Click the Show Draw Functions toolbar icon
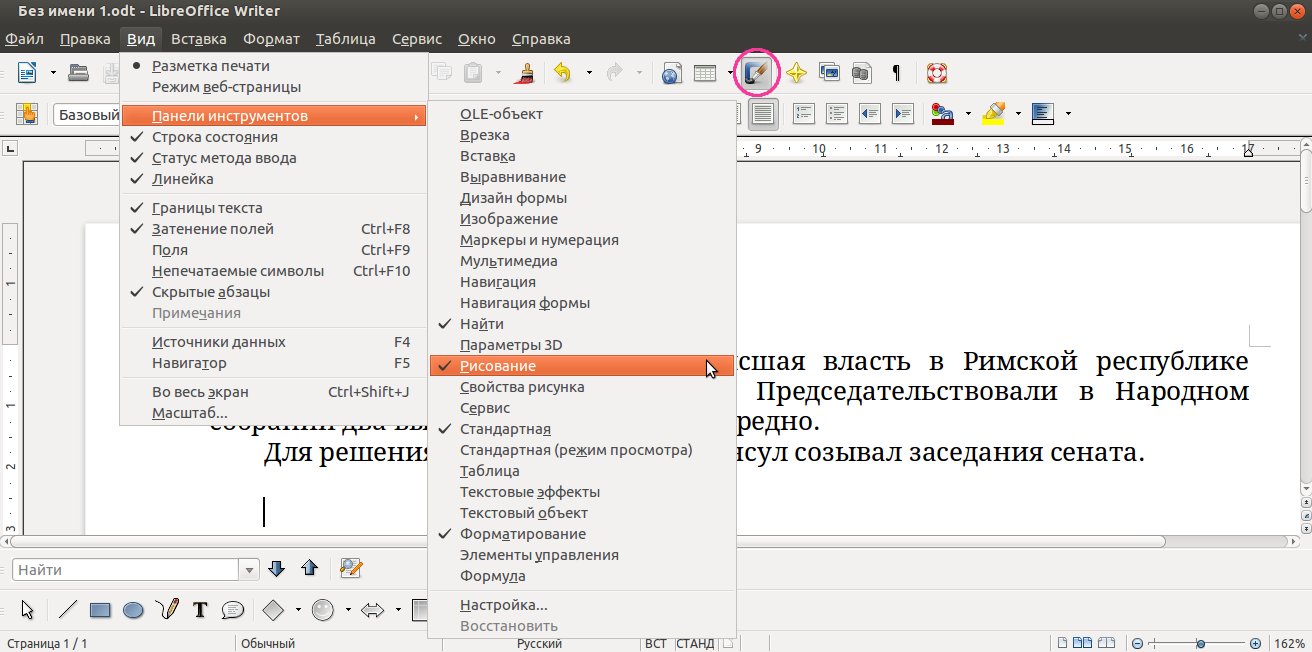 (756, 73)
